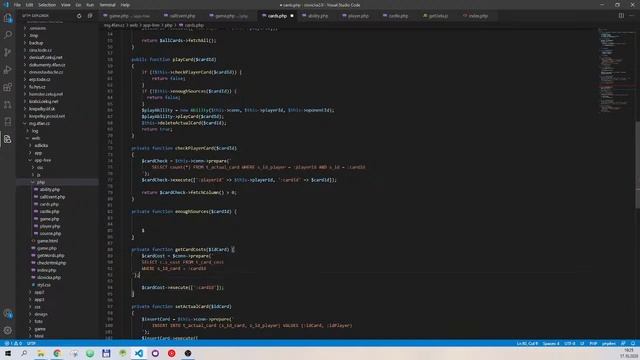Image resolution: width=640 pixels, height=360 pixels.
Task: Open ability.php in the file tree
Action: click(x=50, y=189)
